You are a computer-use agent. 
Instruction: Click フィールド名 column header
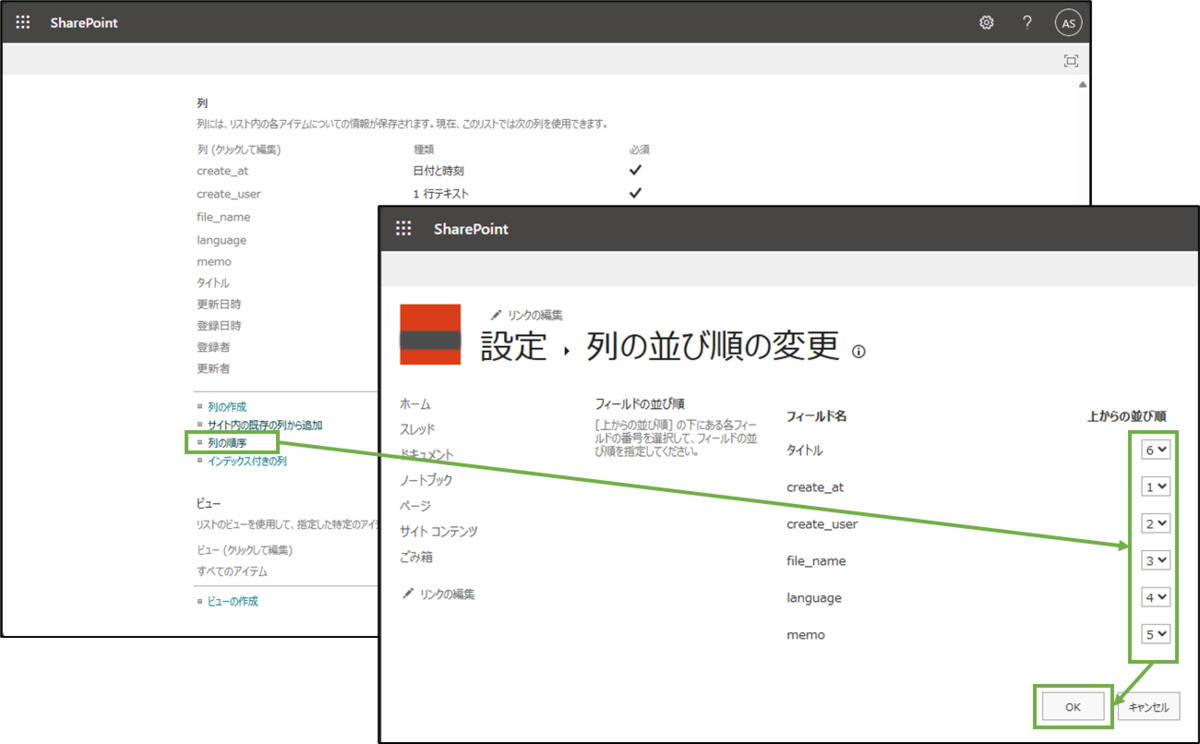tap(816, 416)
